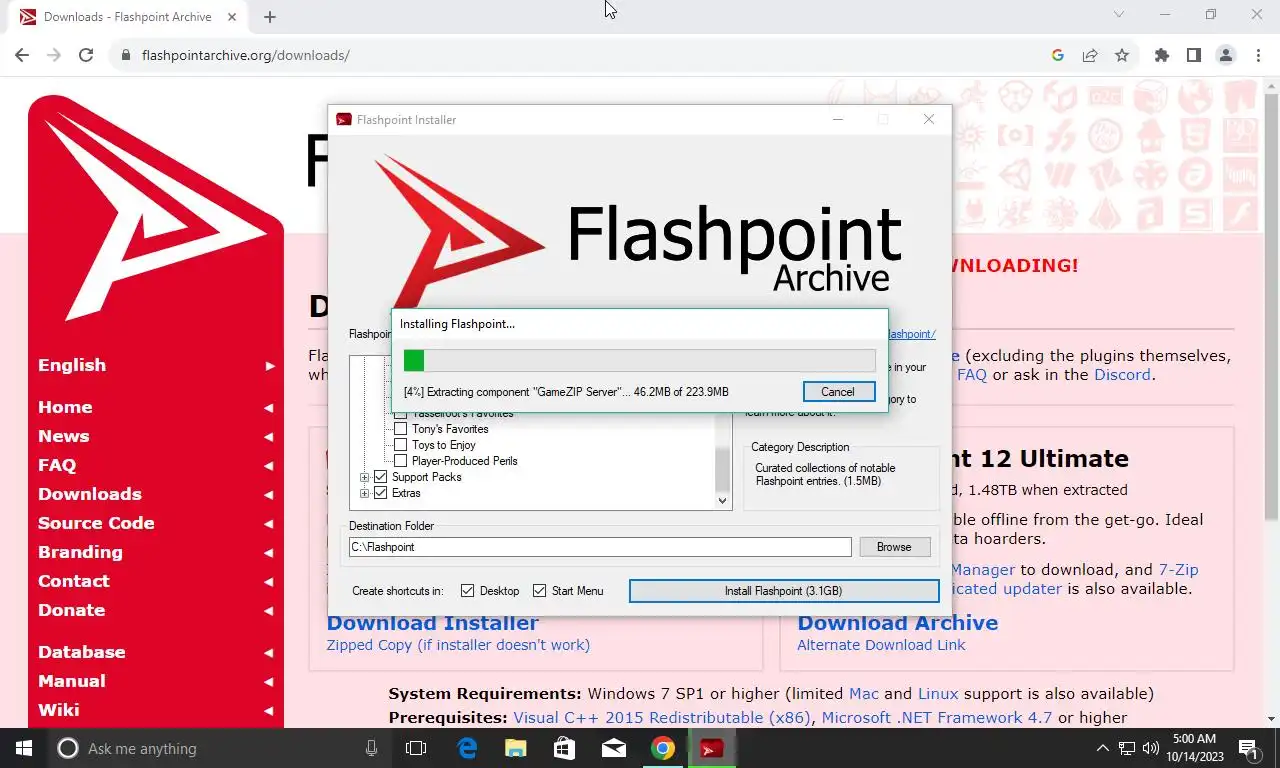Toggle the Desktop shortcut checkbox
This screenshot has height=768, width=1280.
(467, 591)
